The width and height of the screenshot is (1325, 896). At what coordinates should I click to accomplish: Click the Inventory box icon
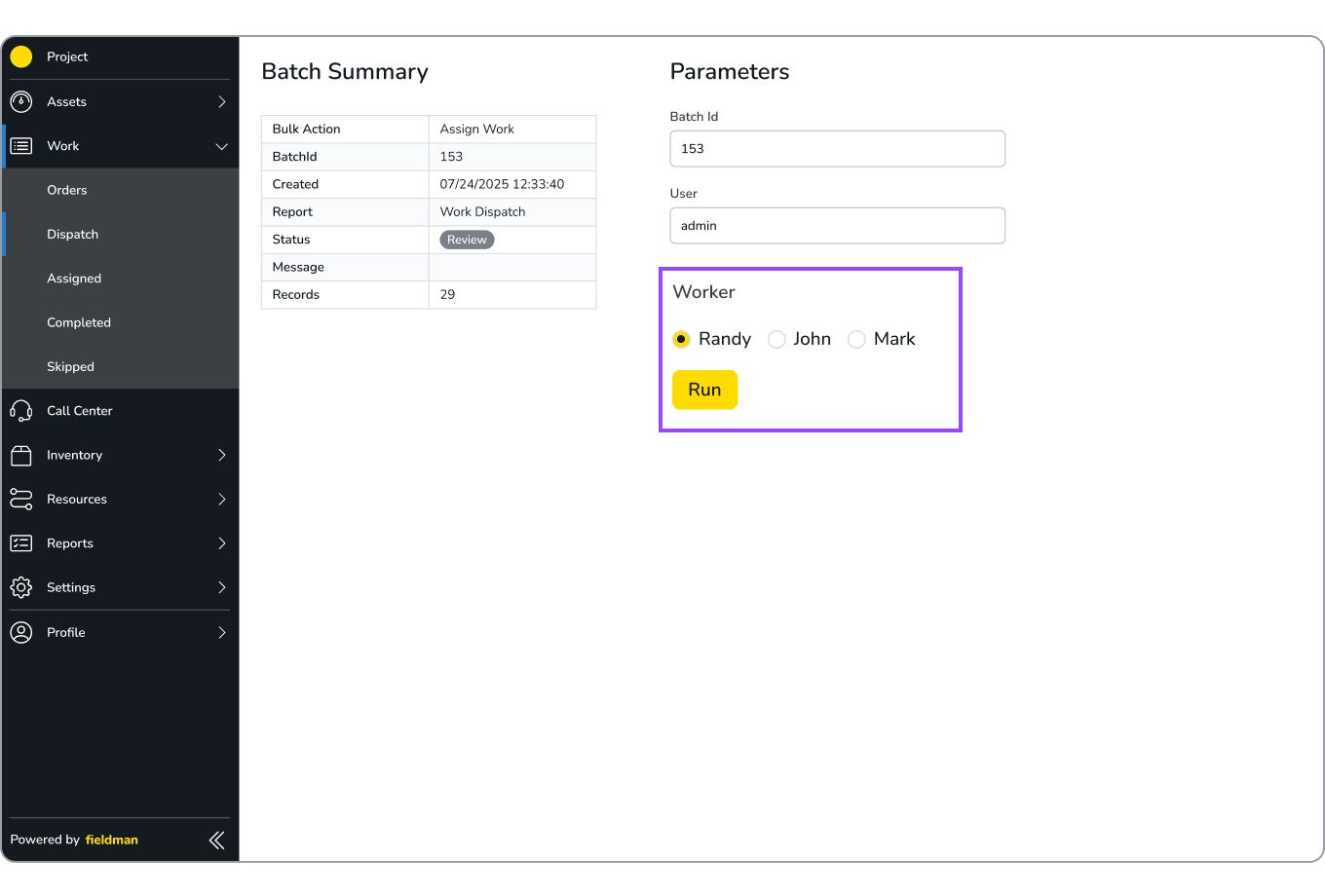[x=20, y=455]
